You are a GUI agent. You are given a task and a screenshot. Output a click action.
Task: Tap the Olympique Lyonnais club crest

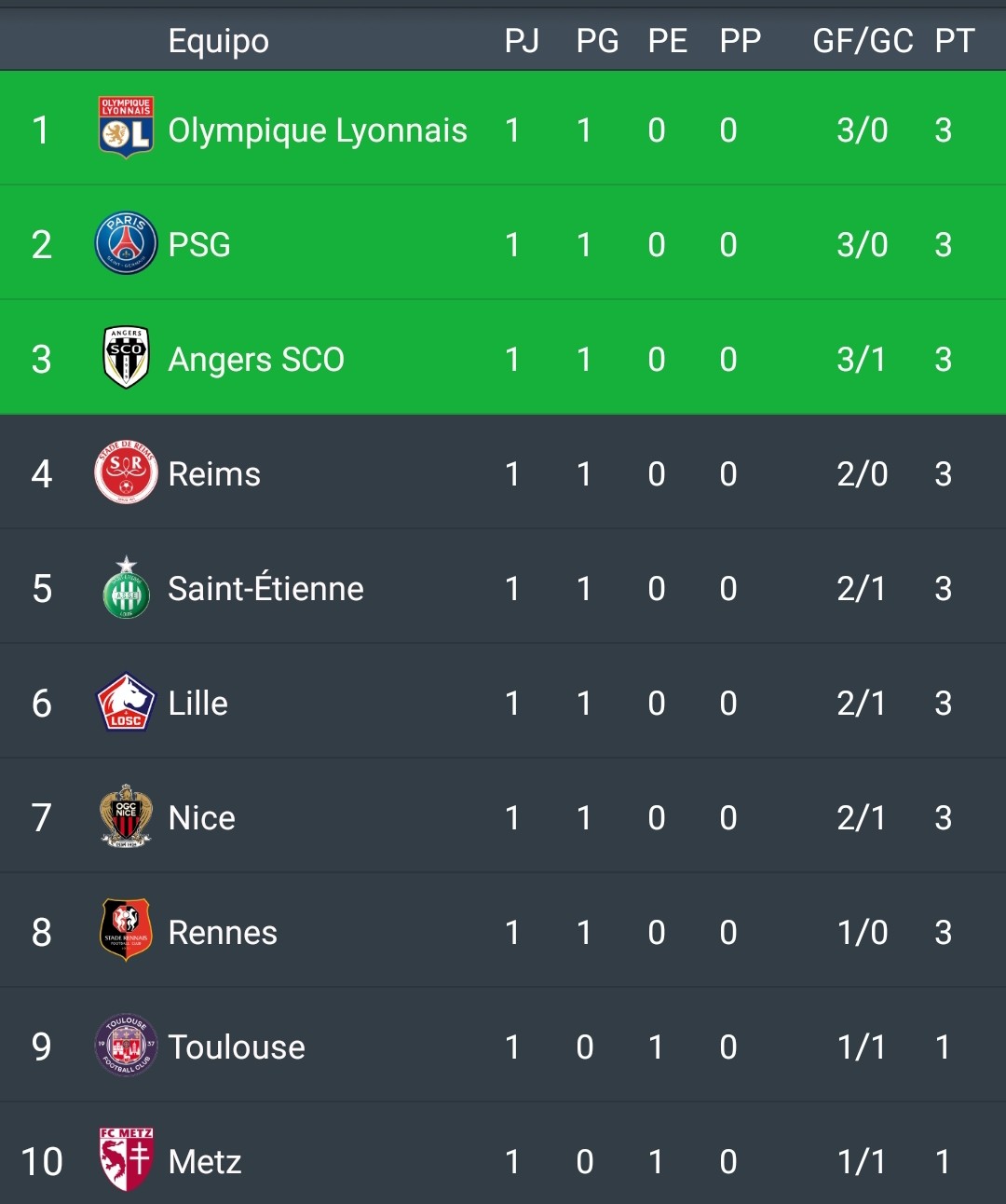(x=126, y=128)
